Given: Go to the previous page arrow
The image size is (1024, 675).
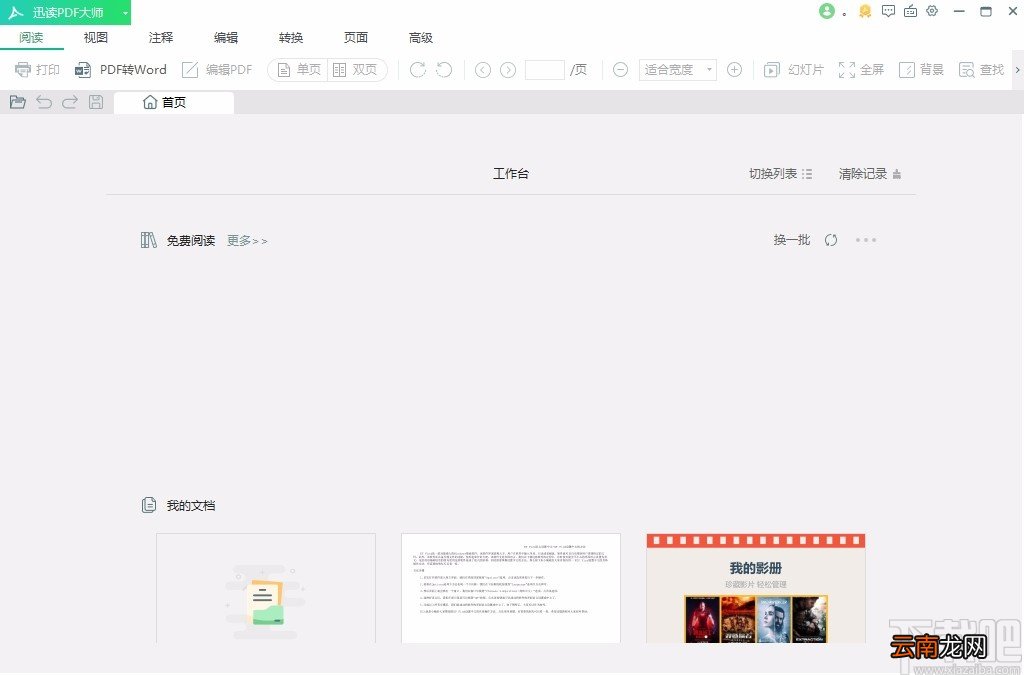Looking at the screenshot, I should [483, 69].
